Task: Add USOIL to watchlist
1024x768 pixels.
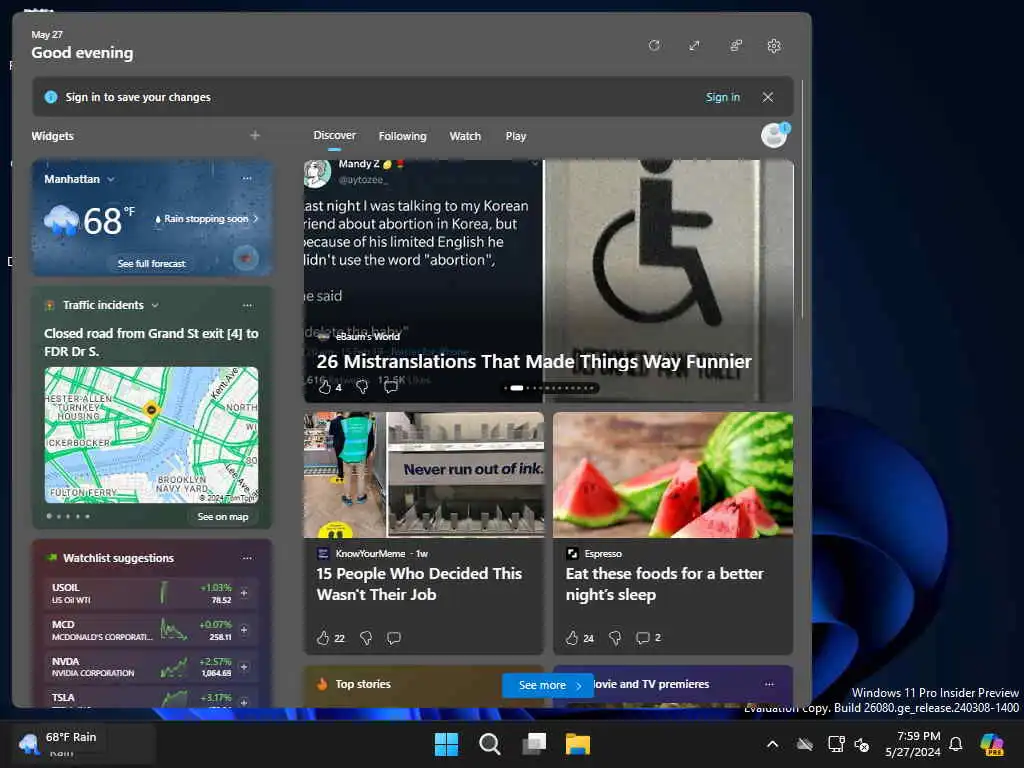Action: pyautogui.click(x=244, y=592)
